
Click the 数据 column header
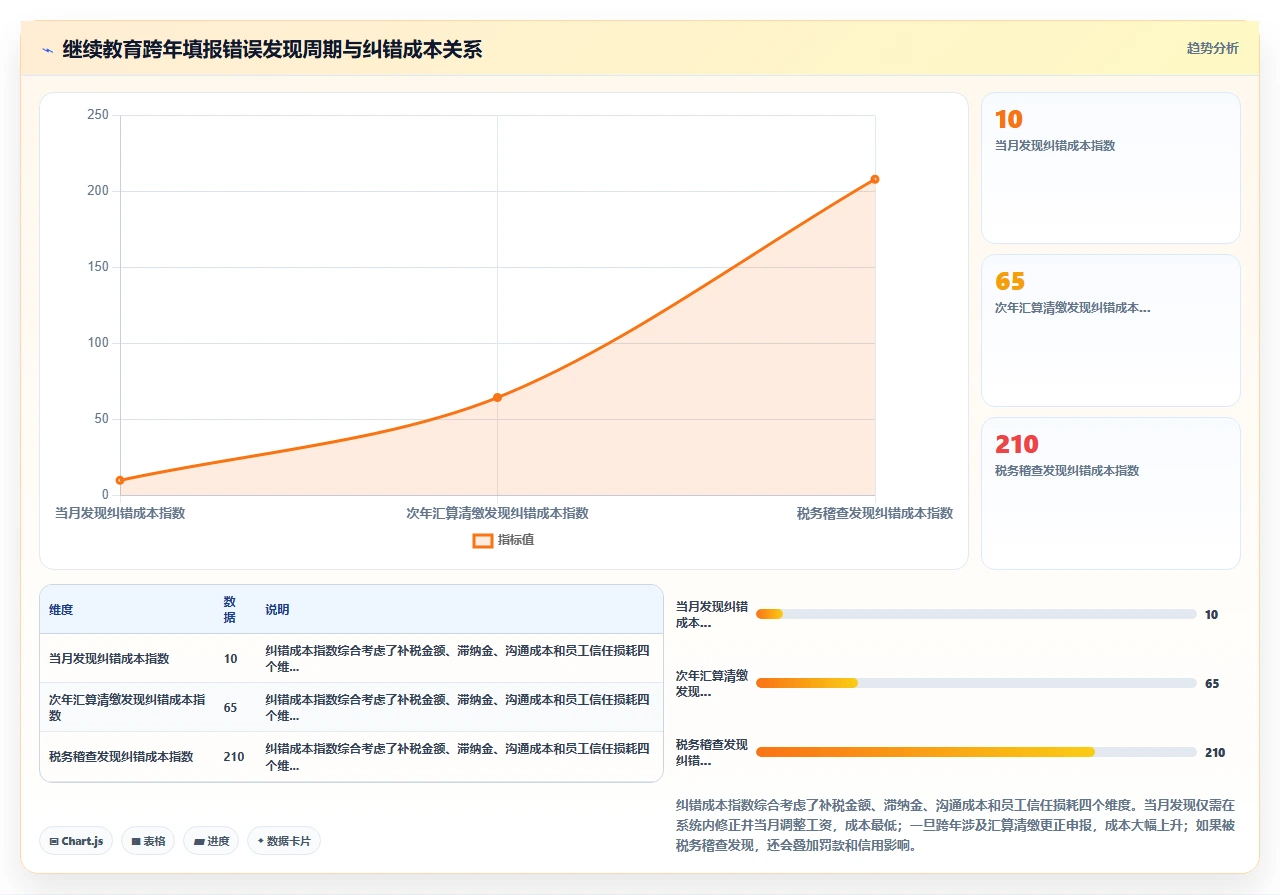point(230,609)
